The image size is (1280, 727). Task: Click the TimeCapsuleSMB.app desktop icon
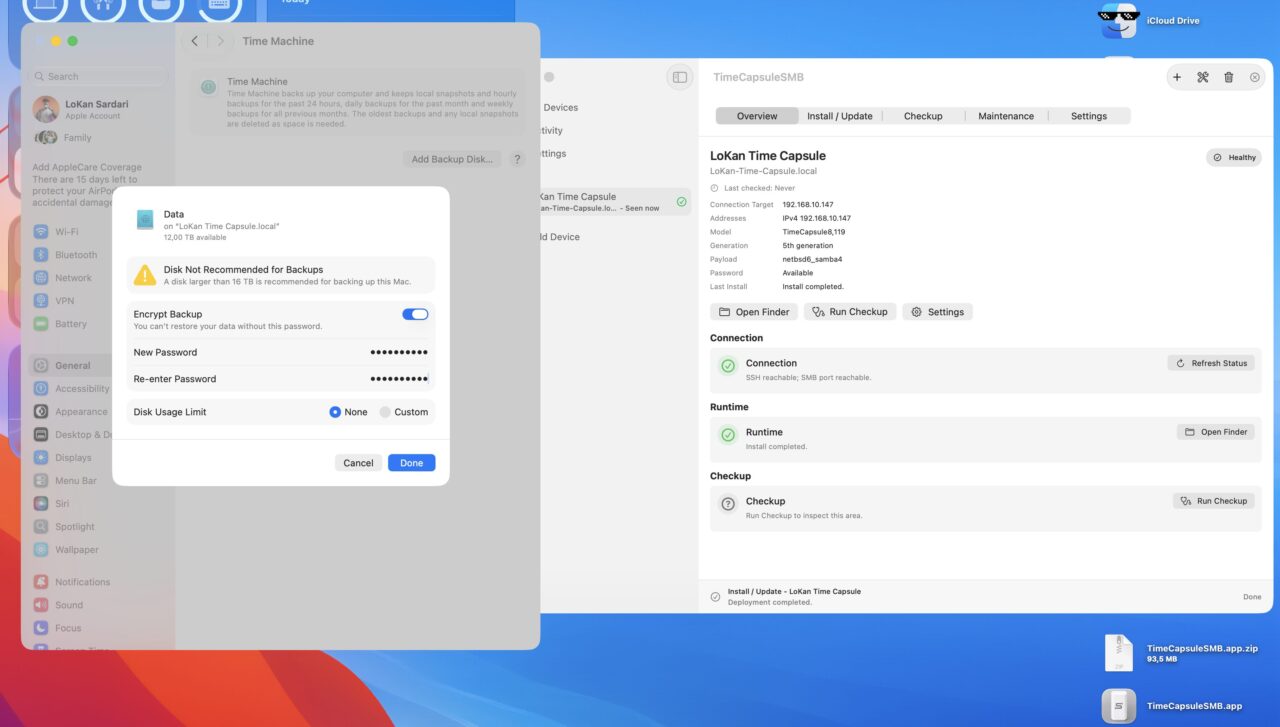[x=1119, y=706]
